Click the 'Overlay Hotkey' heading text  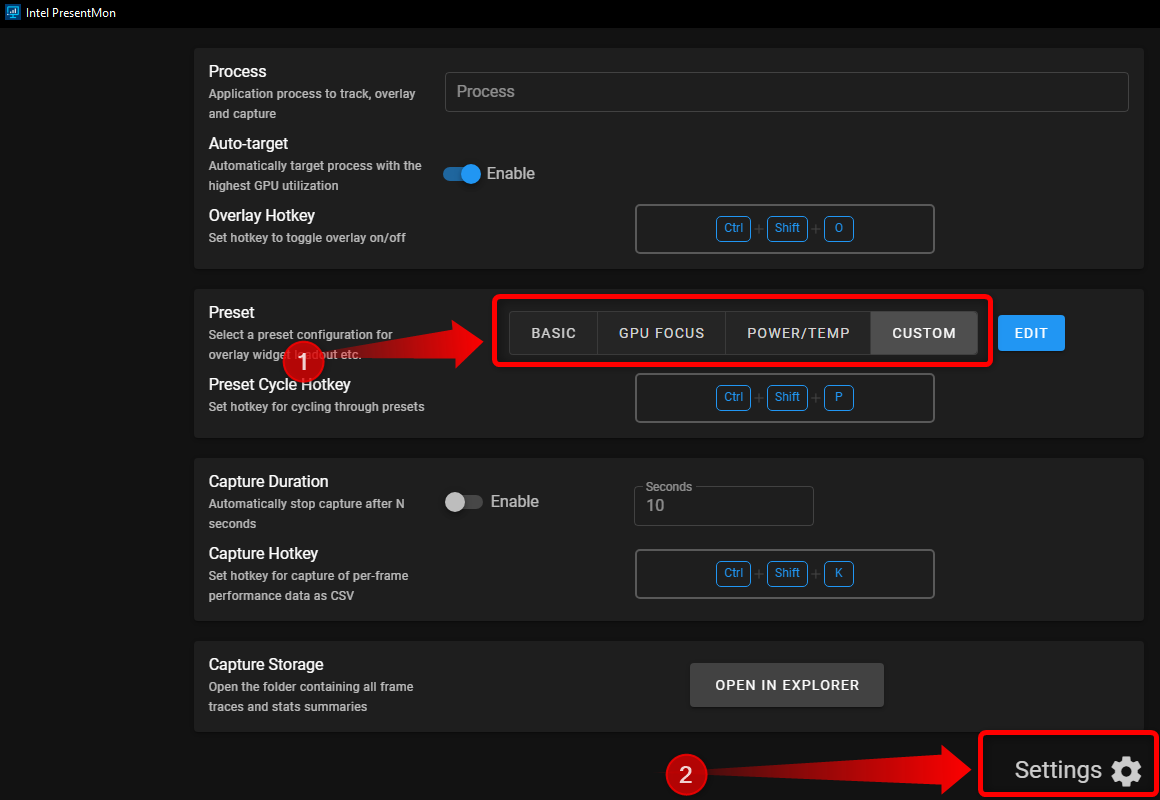(261, 215)
